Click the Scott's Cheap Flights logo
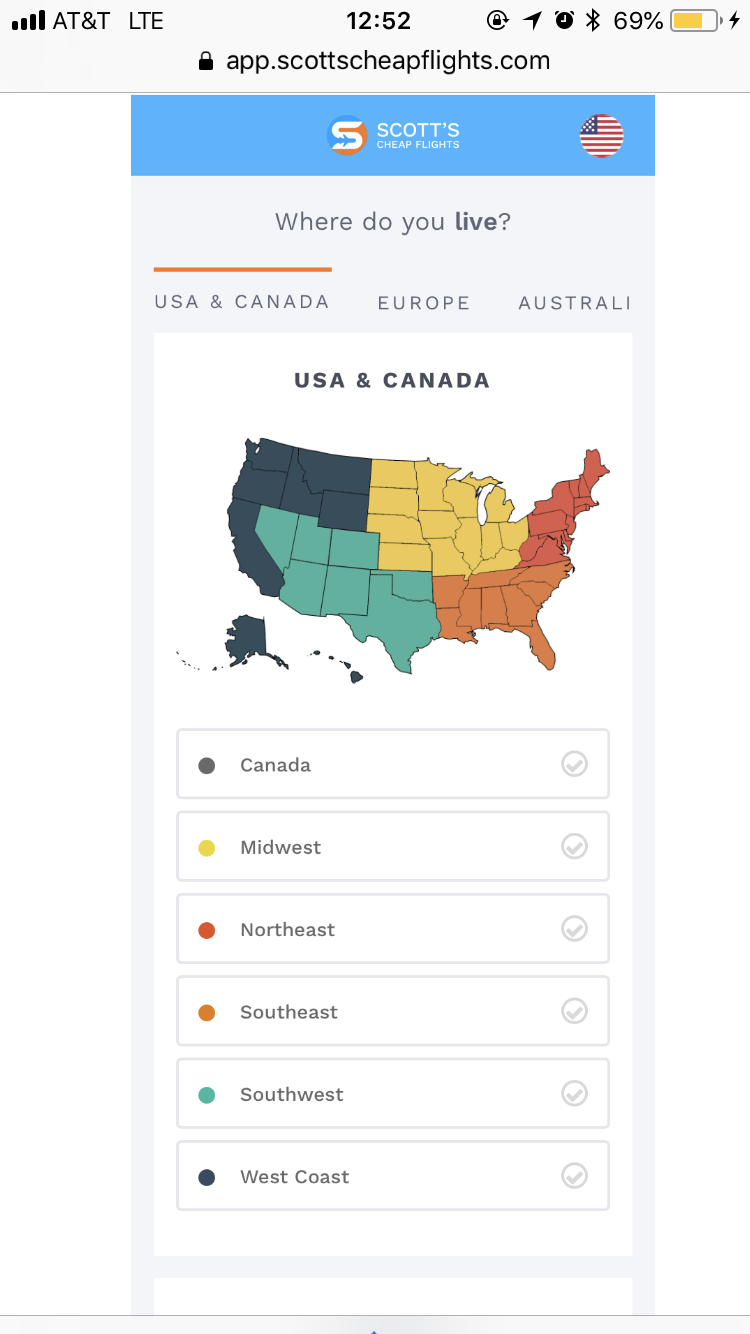 tap(393, 136)
